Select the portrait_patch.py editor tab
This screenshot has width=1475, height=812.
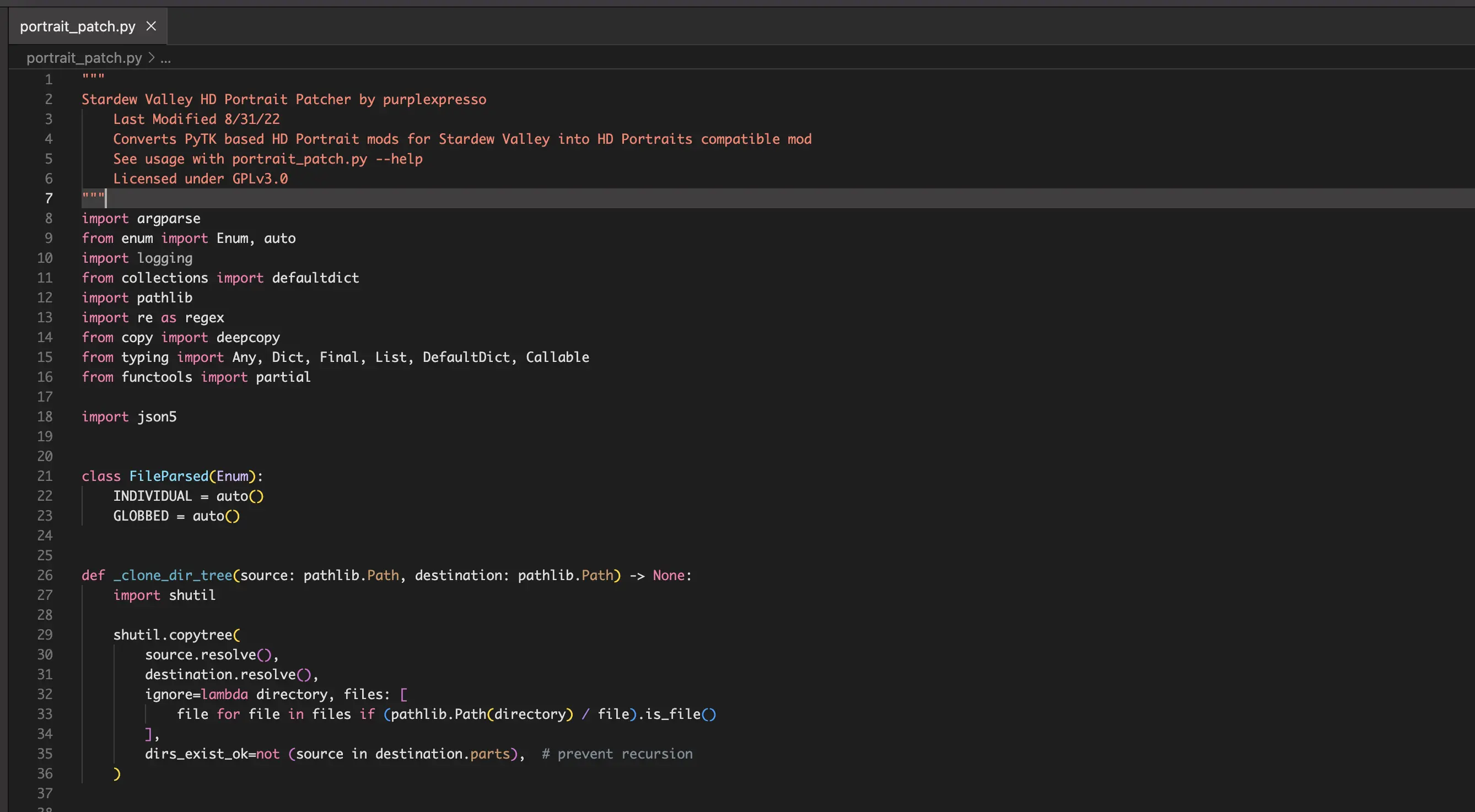pos(88,26)
